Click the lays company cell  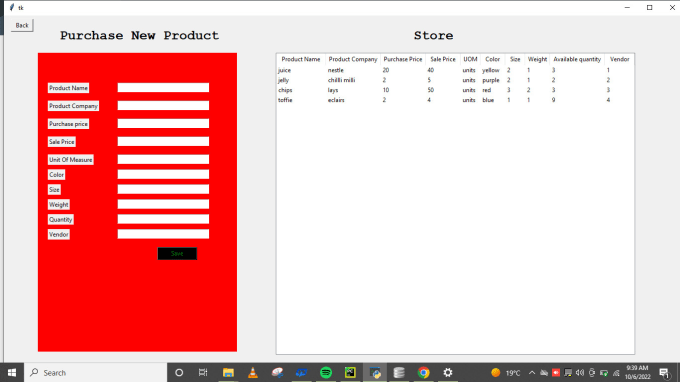click(x=333, y=90)
